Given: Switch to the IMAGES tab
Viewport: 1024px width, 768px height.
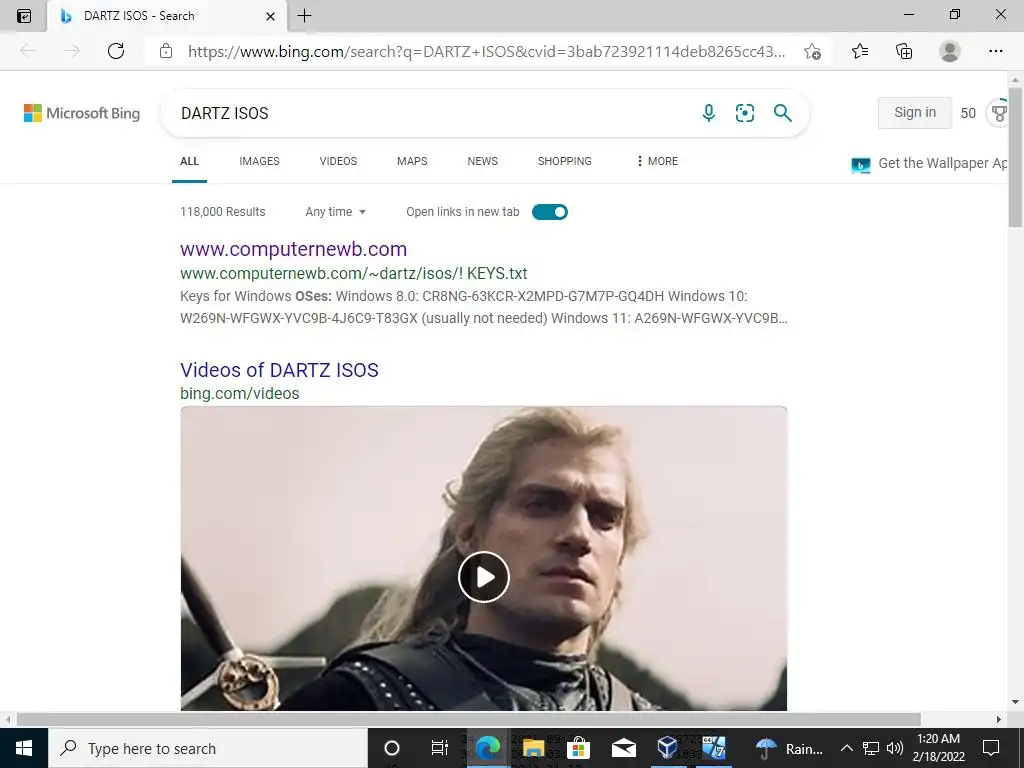Looking at the screenshot, I should pyautogui.click(x=259, y=161).
